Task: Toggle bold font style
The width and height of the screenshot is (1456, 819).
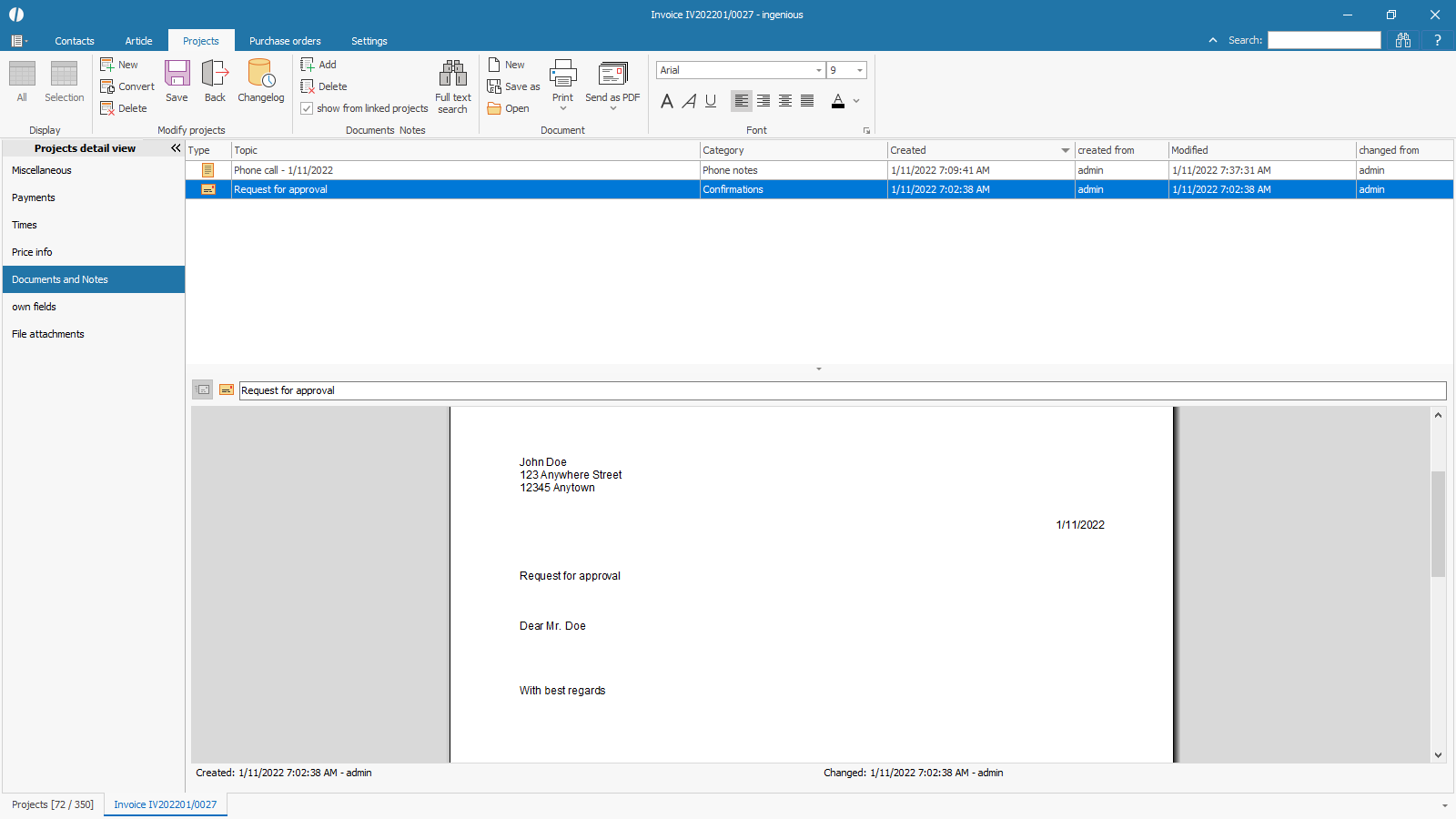Action: click(667, 101)
